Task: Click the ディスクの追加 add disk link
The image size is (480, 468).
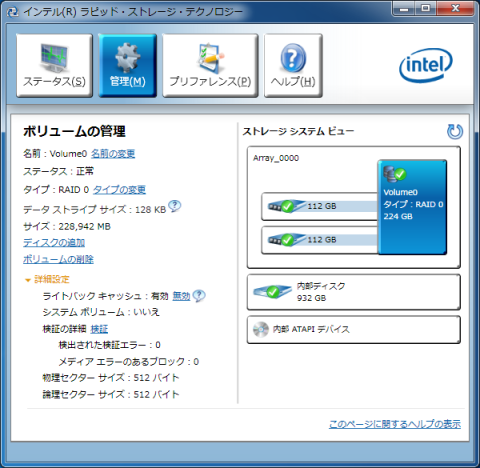Action: (x=54, y=242)
